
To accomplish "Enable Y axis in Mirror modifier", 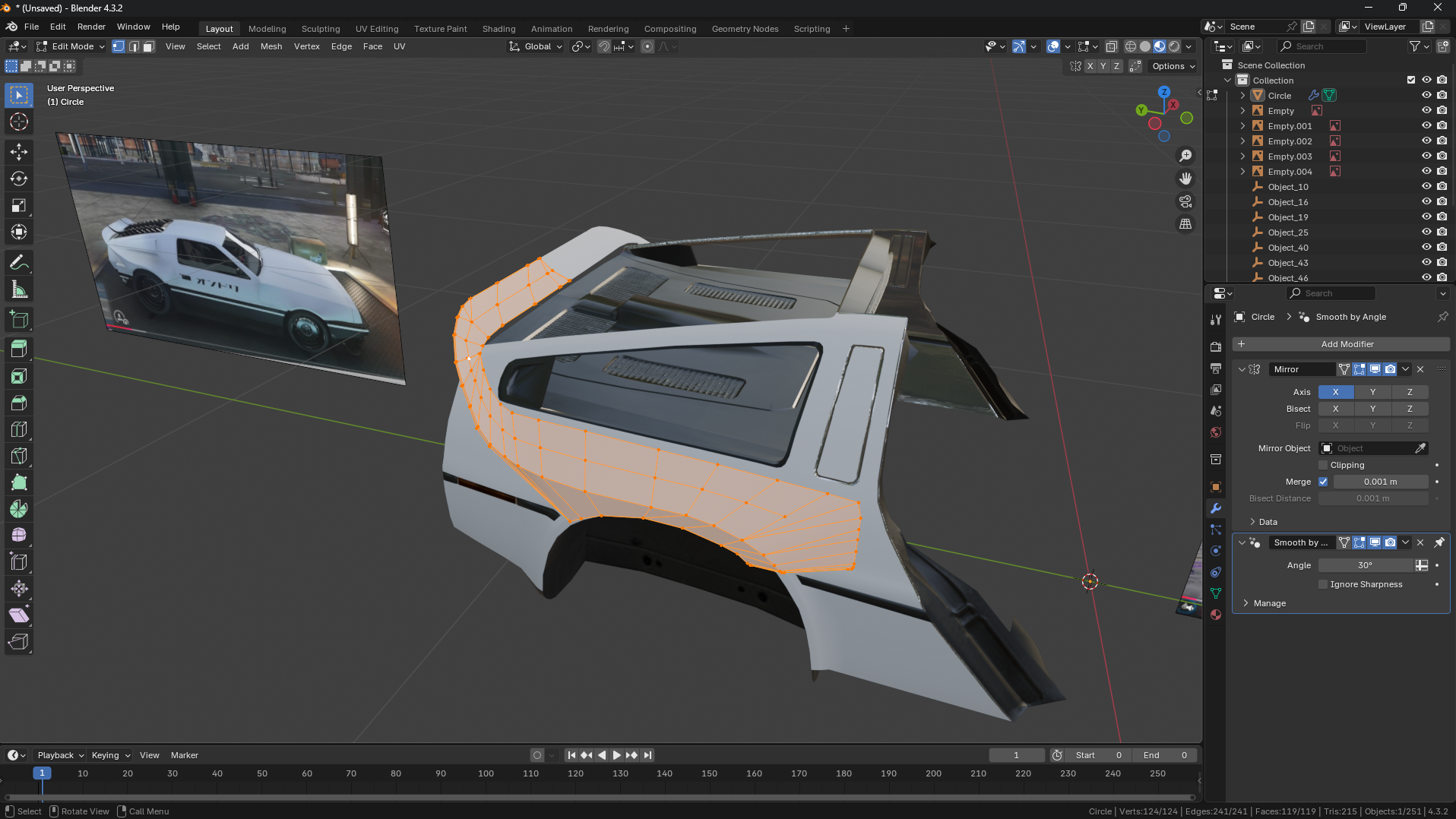I will click(x=1372, y=392).
